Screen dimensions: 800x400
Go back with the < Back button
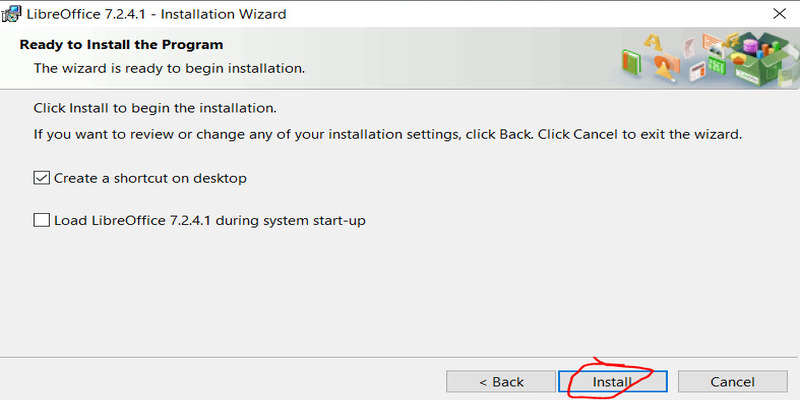coord(501,382)
